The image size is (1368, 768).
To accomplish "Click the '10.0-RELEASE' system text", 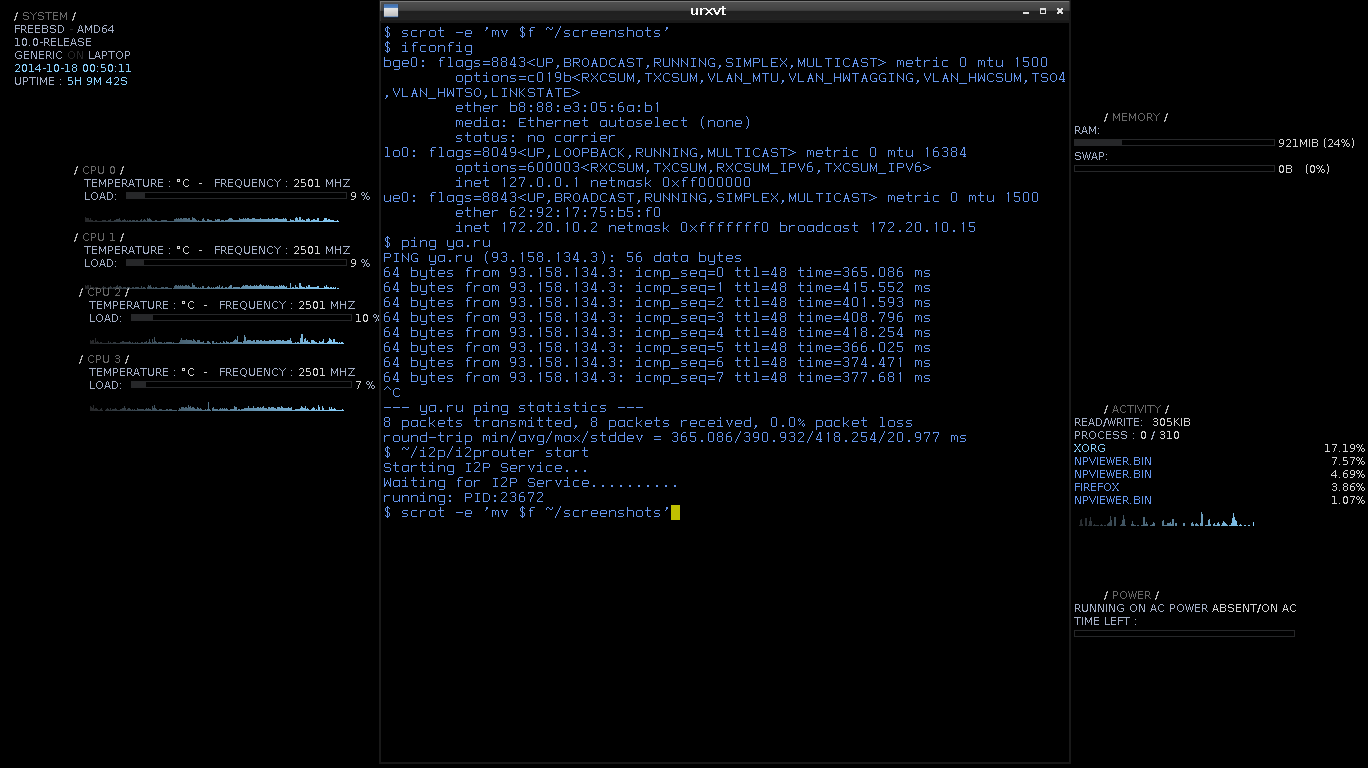I will [x=53, y=43].
